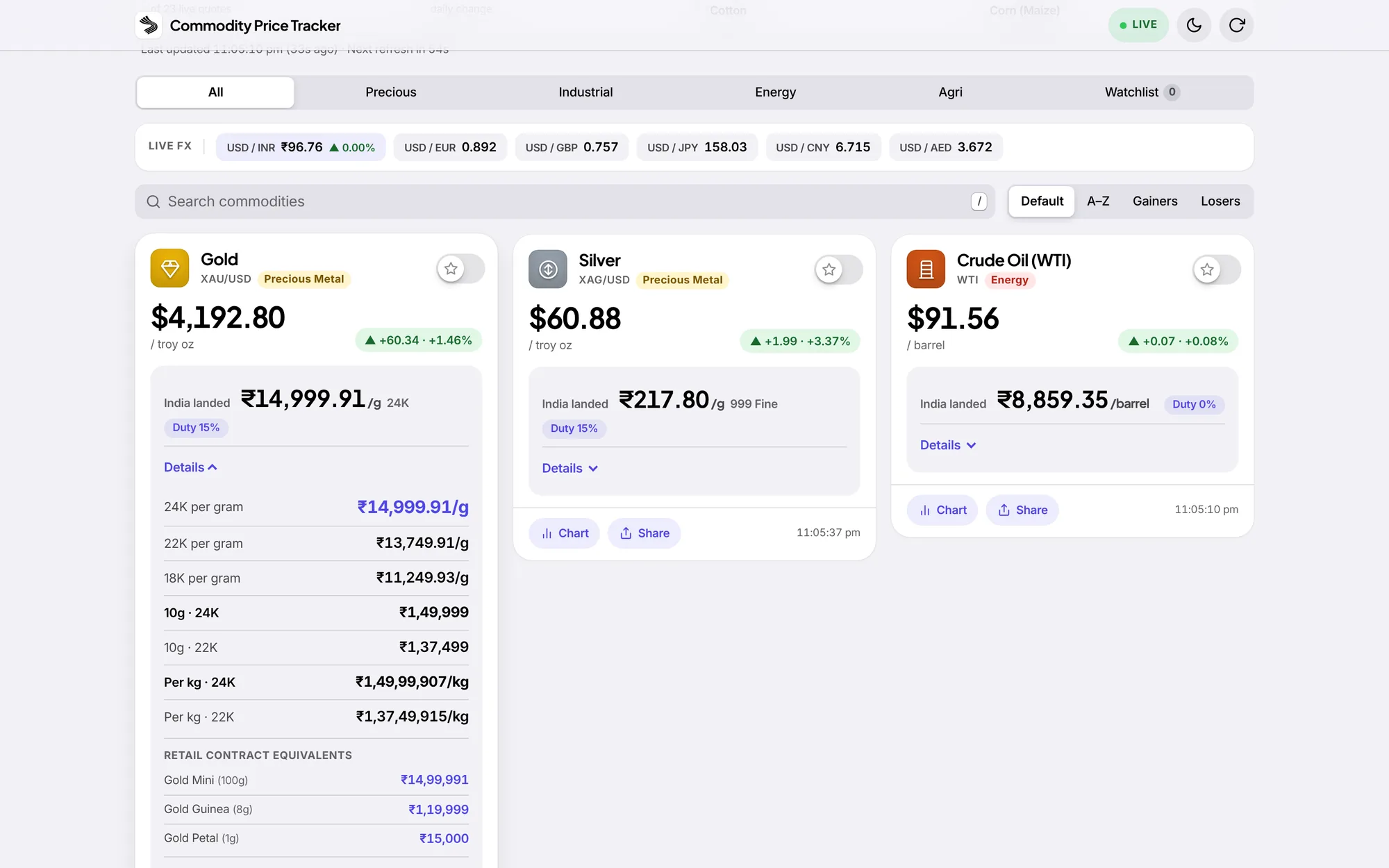Switch to the Industrial tab
The height and width of the screenshot is (868, 1389).
click(585, 92)
